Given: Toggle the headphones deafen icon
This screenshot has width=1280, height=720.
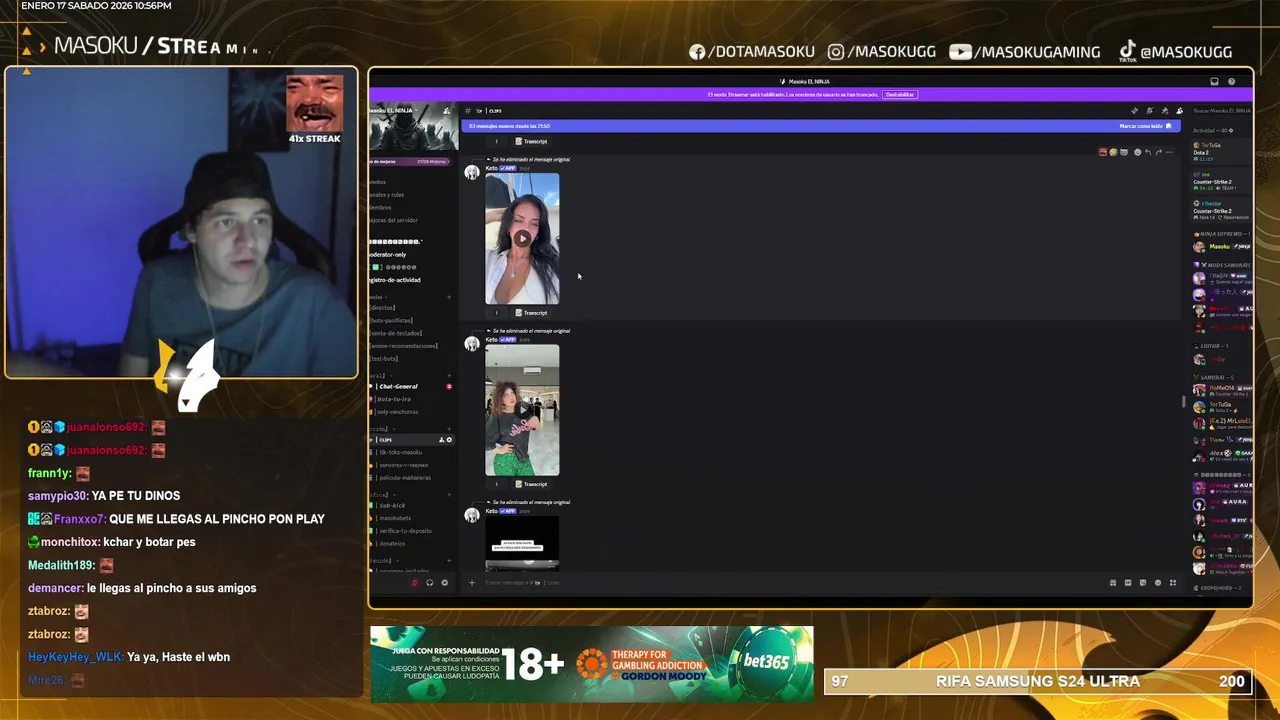Looking at the screenshot, I should tap(430, 583).
